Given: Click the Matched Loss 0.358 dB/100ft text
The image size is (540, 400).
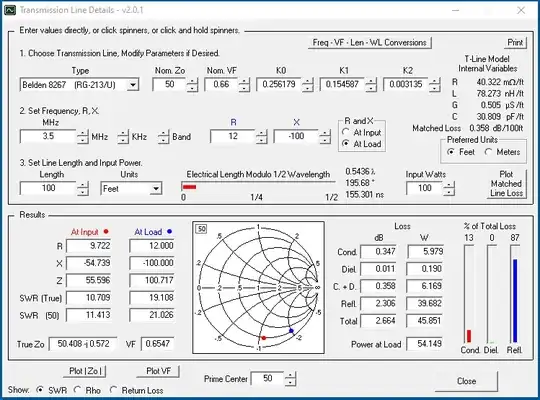Looking at the screenshot, I should point(468,128).
